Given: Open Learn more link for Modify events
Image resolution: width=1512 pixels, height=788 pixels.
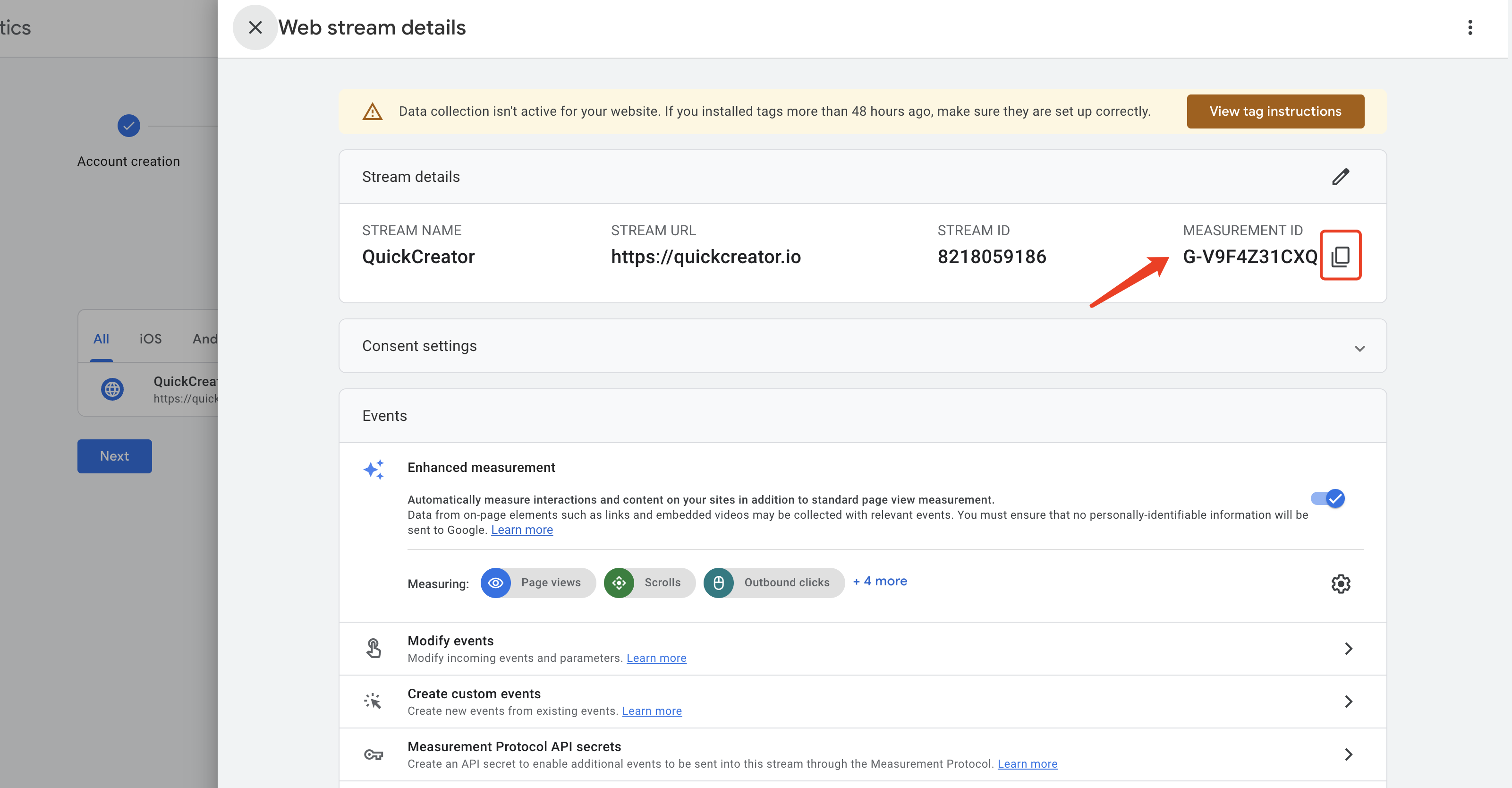Looking at the screenshot, I should 656,658.
